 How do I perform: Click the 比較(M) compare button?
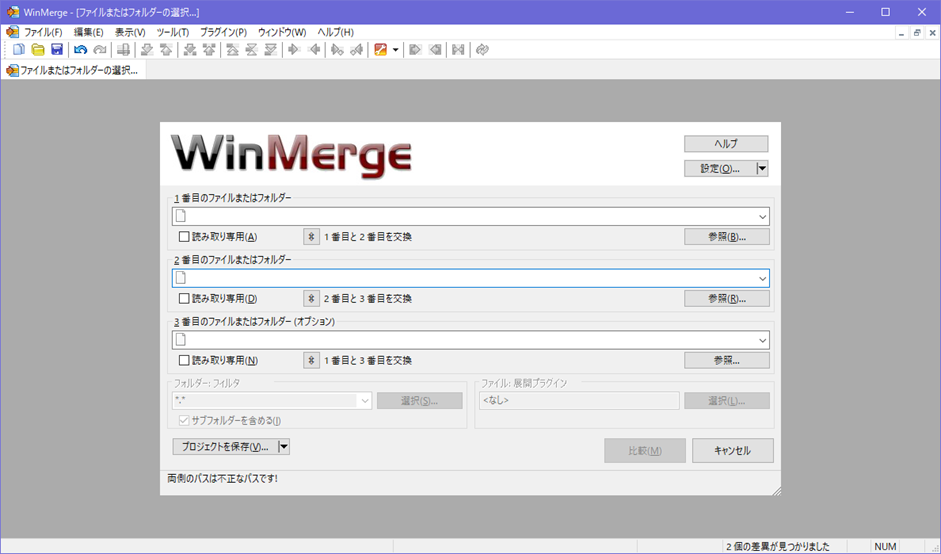(645, 451)
